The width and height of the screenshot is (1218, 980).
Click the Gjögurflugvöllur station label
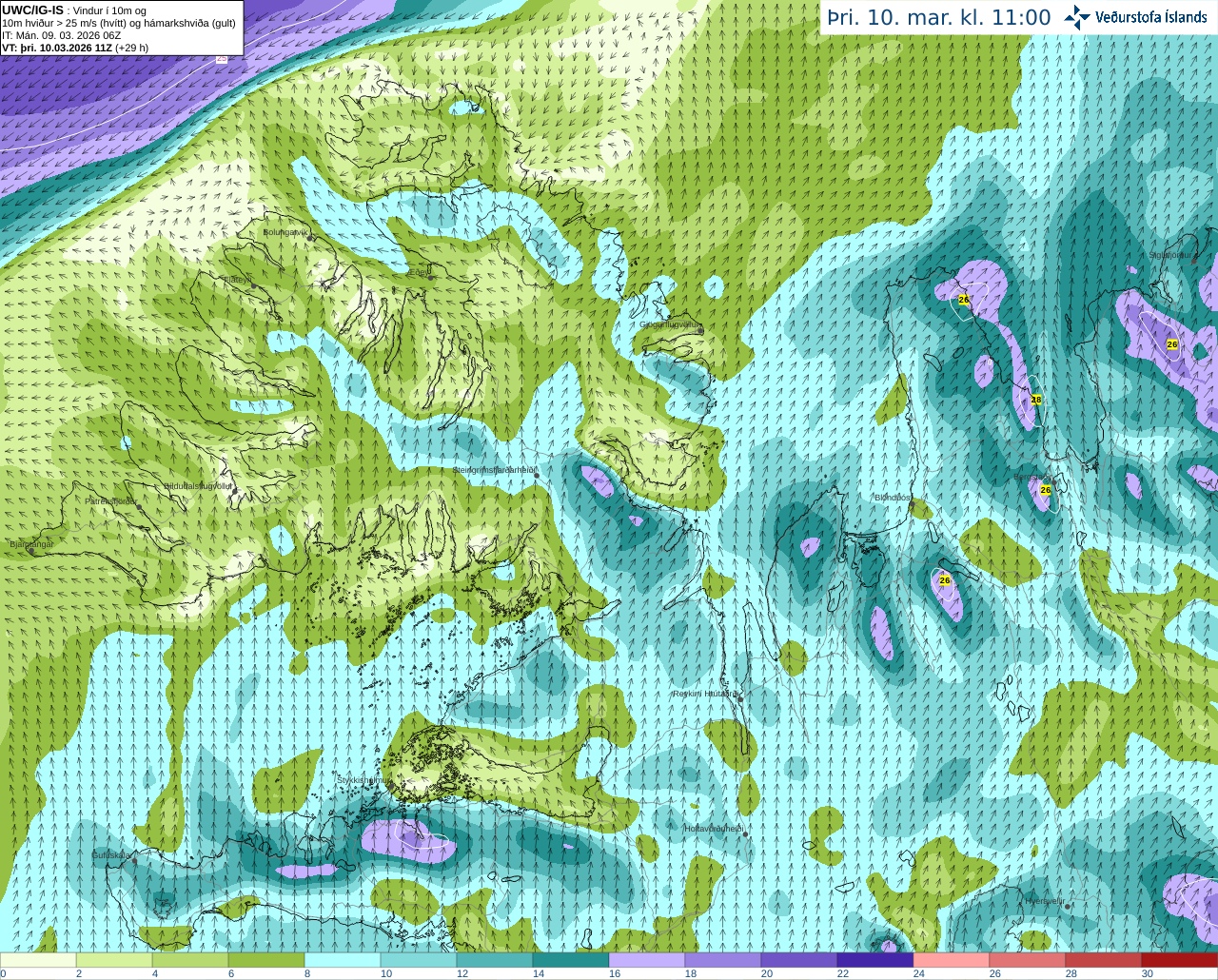click(x=670, y=324)
